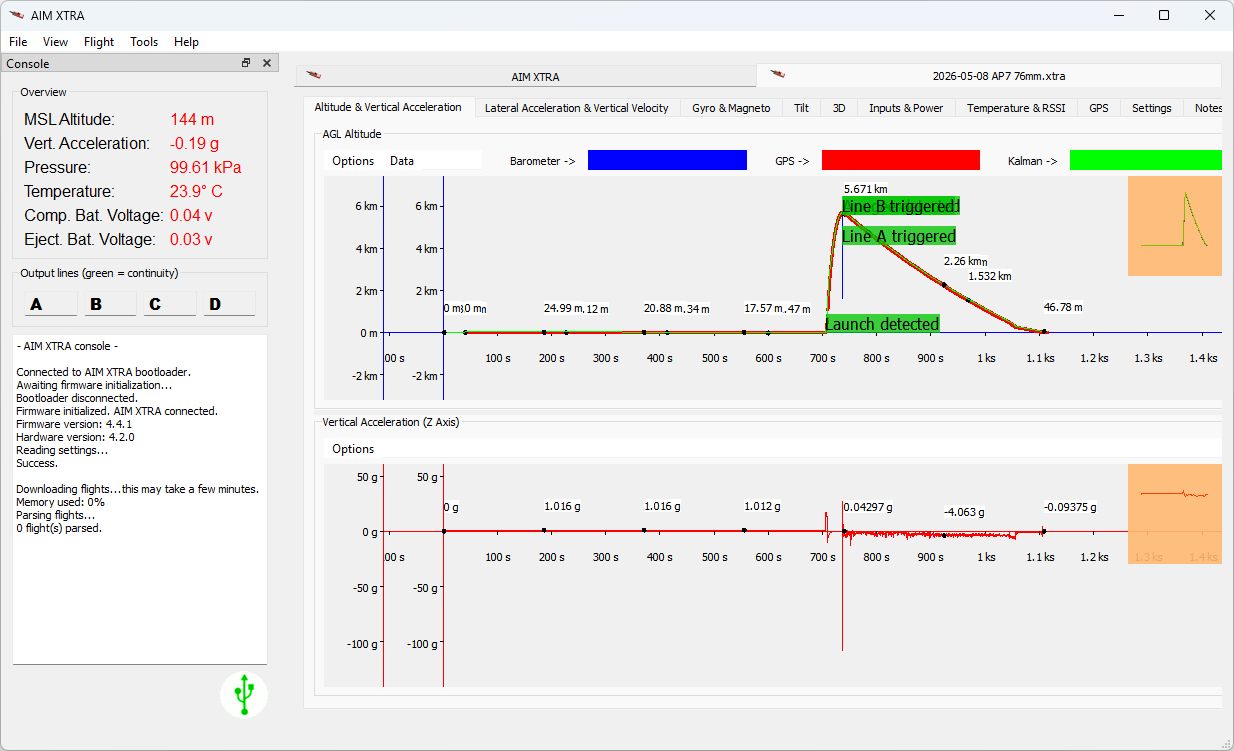Open the Lateral Acceleration & Vertical Velocity tab
This screenshot has width=1234, height=751.
click(577, 108)
